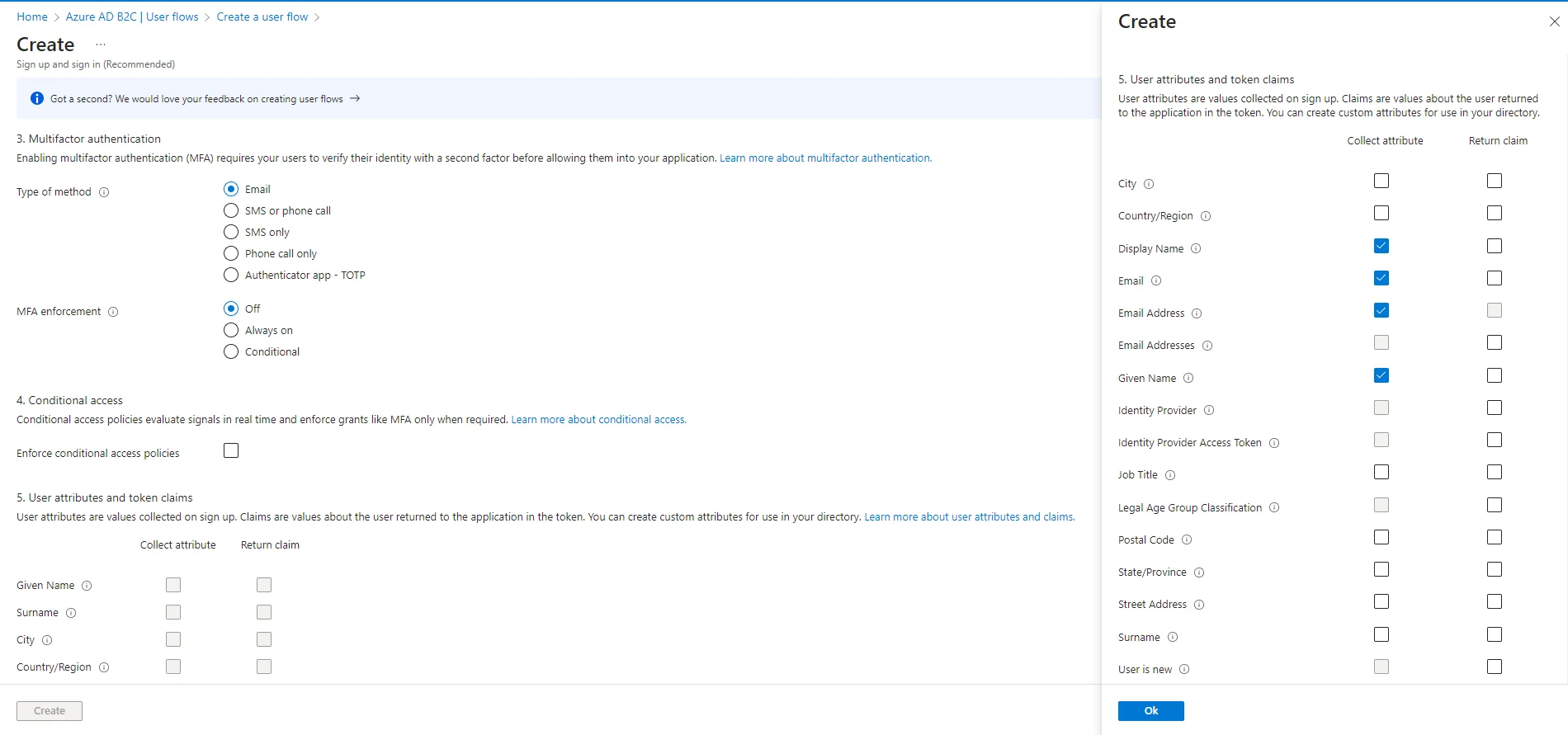Screen dimensions: 1568x735
Task: Open Learn more about multifactor authentication link
Action: pos(825,158)
